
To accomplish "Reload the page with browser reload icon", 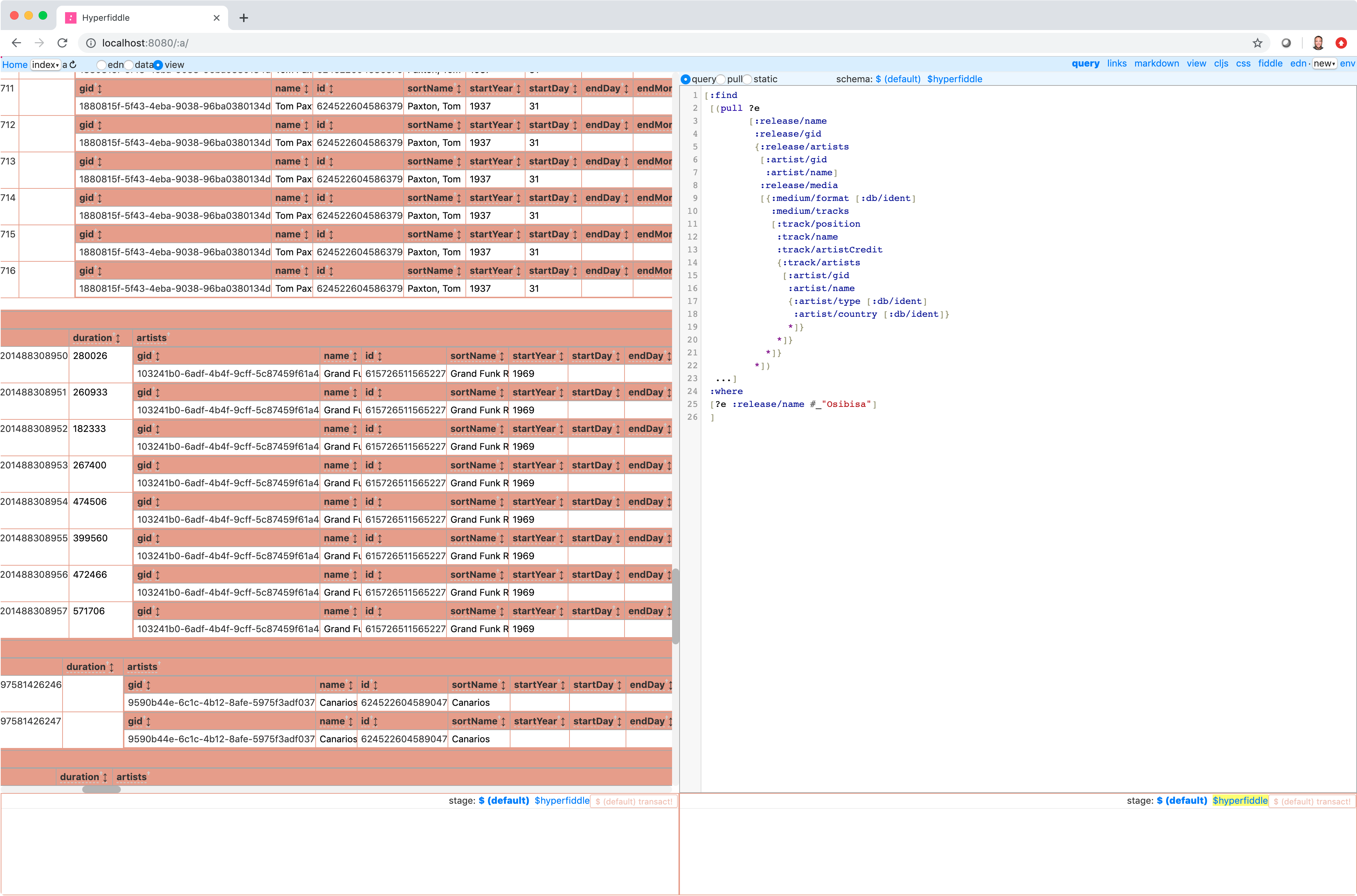I will pyautogui.click(x=62, y=43).
